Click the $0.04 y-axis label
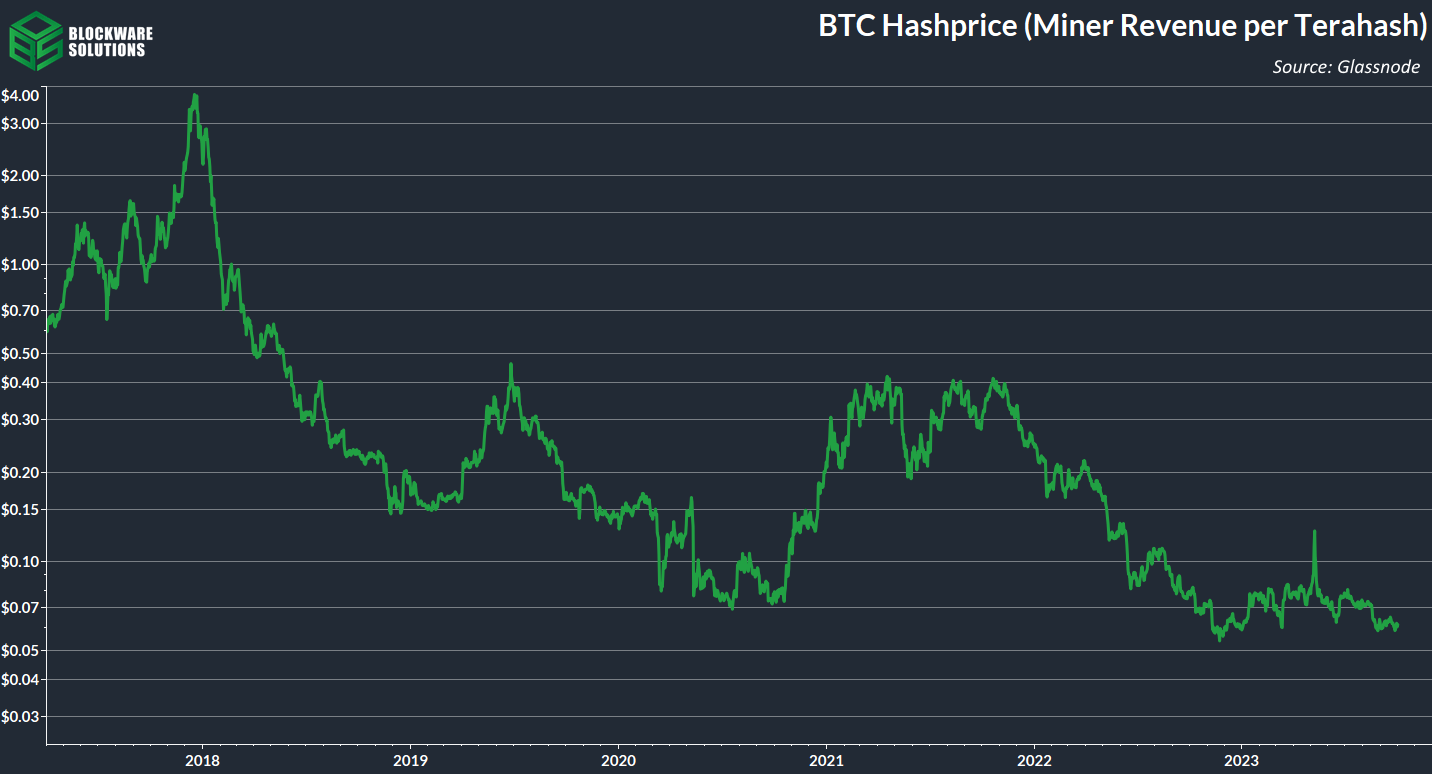This screenshot has width=1432, height=774. 20,680
